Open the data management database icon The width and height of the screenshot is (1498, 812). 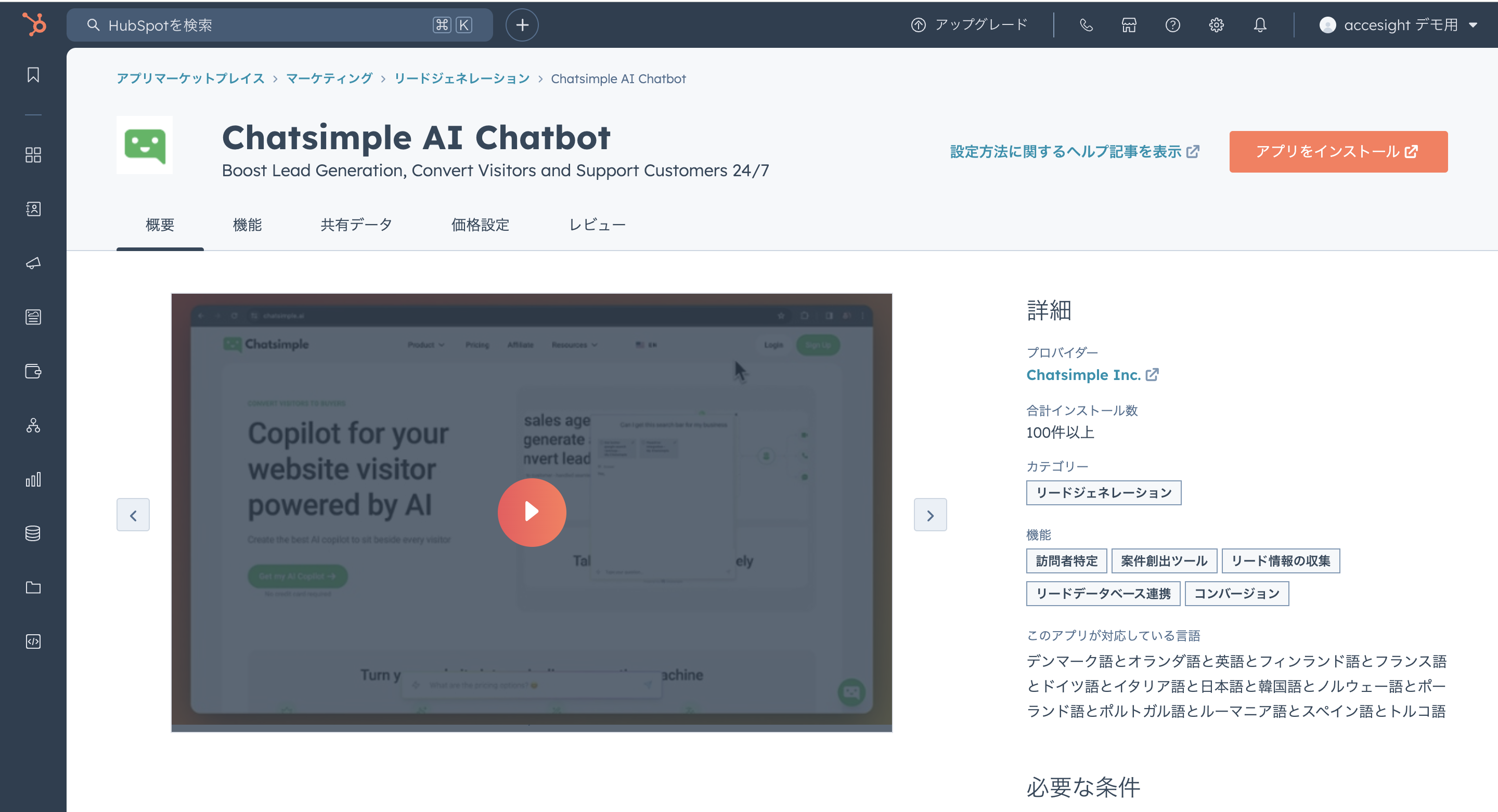33,533
